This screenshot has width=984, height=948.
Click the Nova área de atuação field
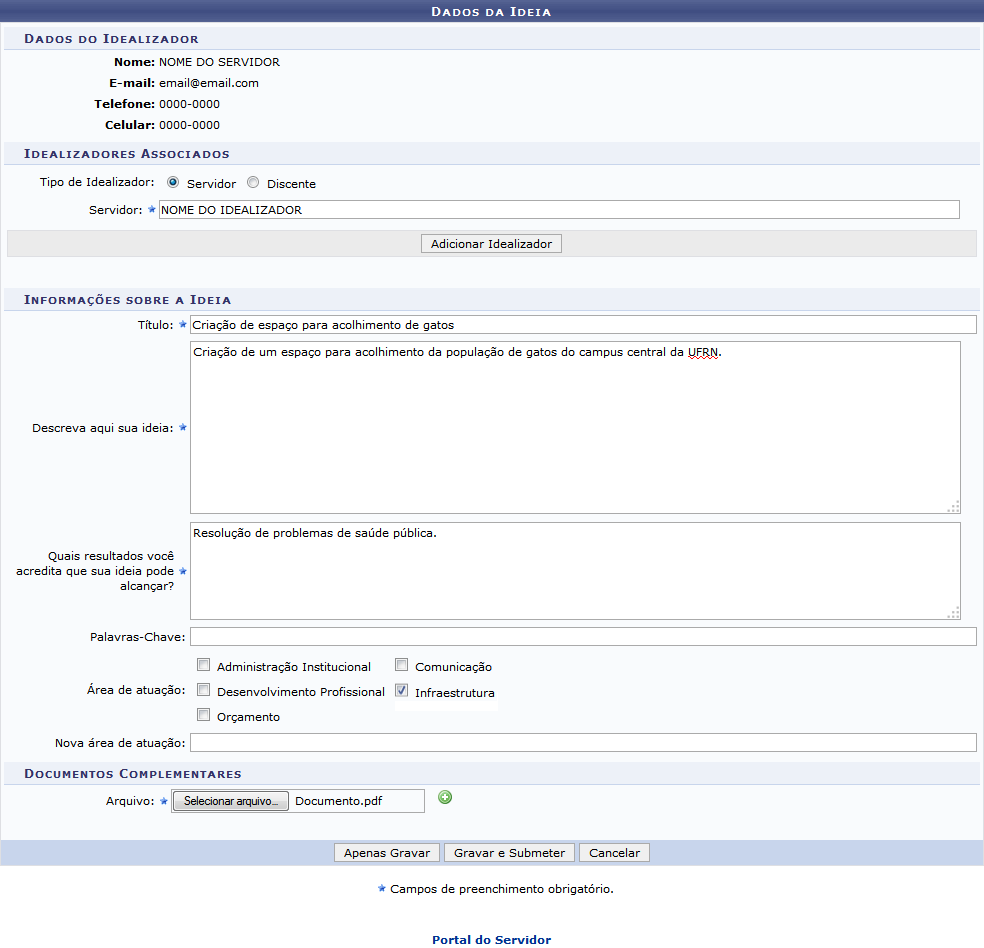click(x=582, y=742)
